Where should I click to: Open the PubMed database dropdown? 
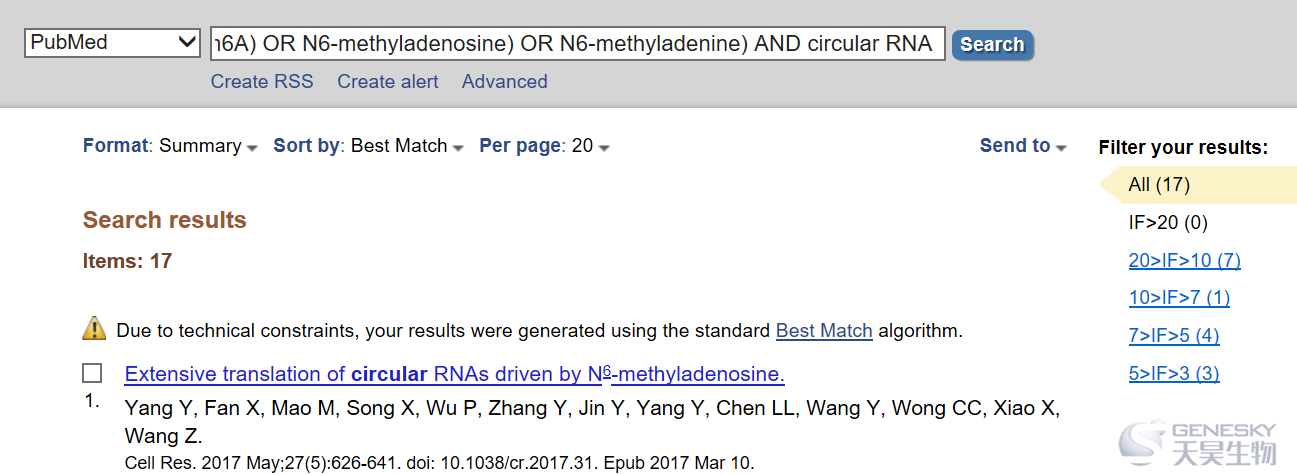[113, 43]
